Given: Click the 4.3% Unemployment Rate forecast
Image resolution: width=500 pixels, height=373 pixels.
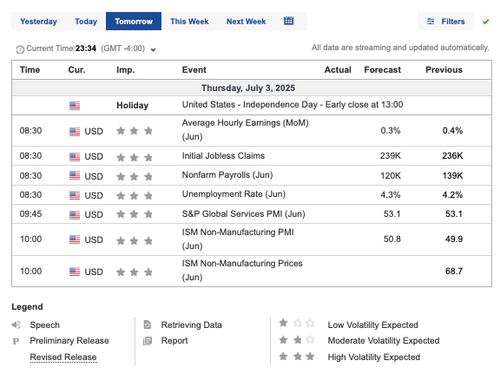Looking at the screenshot, I should pos(390,195).
